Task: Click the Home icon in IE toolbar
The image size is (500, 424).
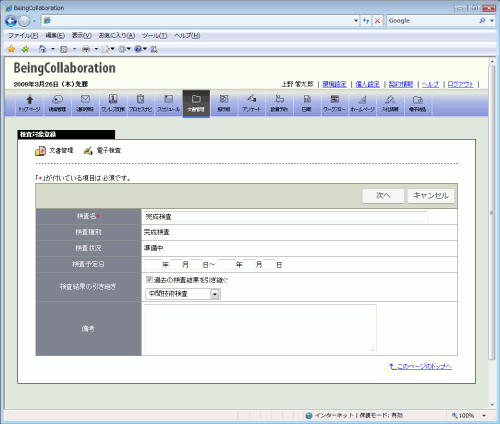Action: point(42,49)
